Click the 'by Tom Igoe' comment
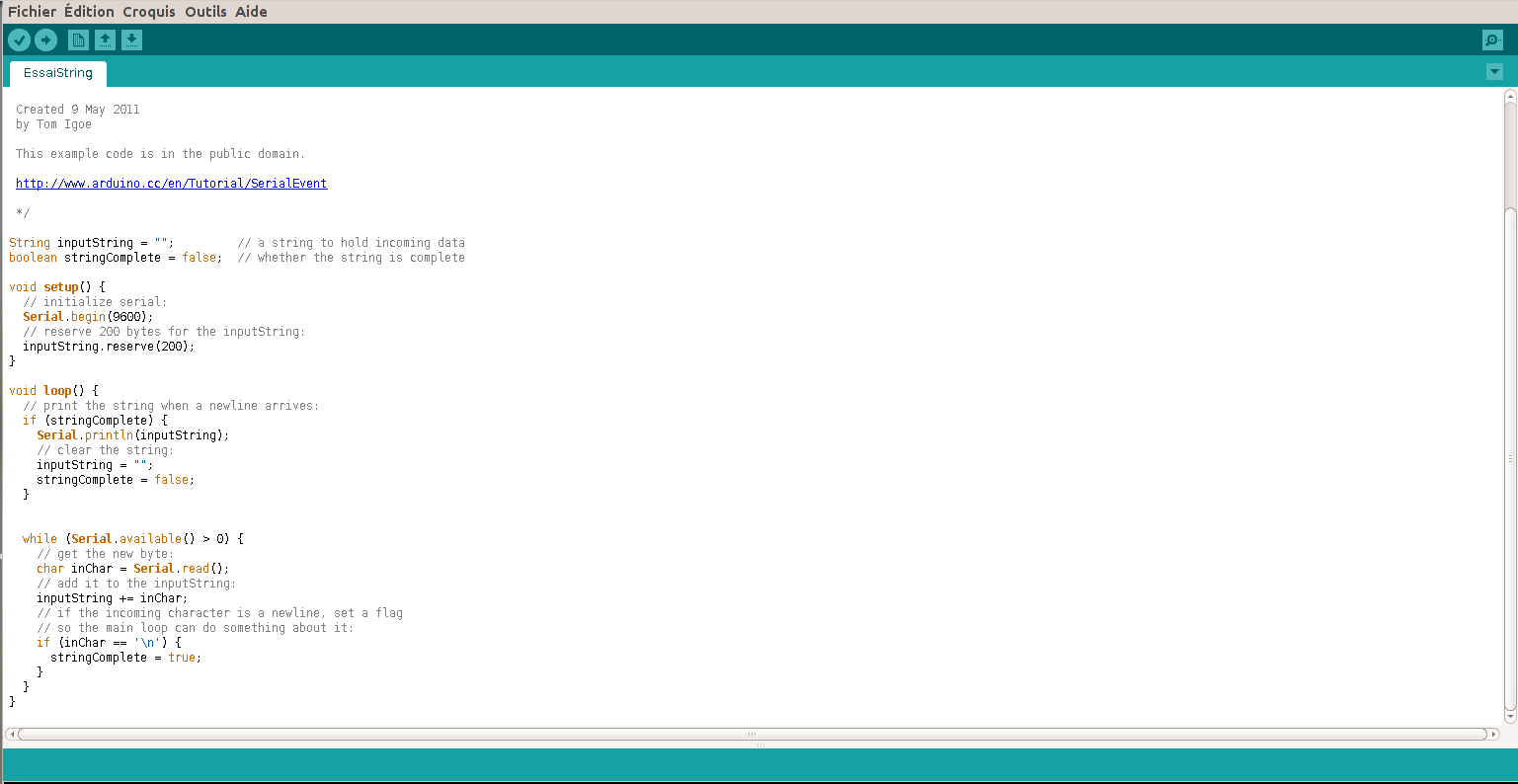Screen dimensions: 1518x784 53,124
